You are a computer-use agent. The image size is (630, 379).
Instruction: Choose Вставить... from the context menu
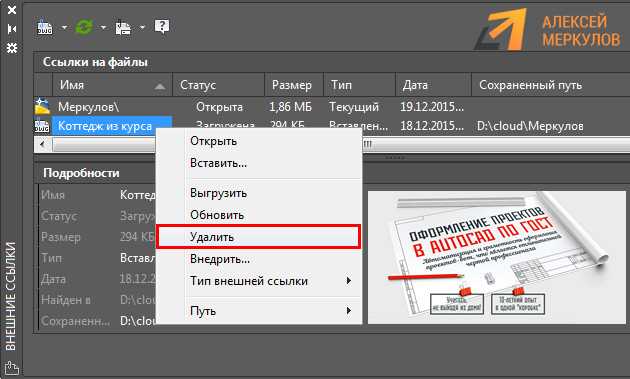(259, 163)
